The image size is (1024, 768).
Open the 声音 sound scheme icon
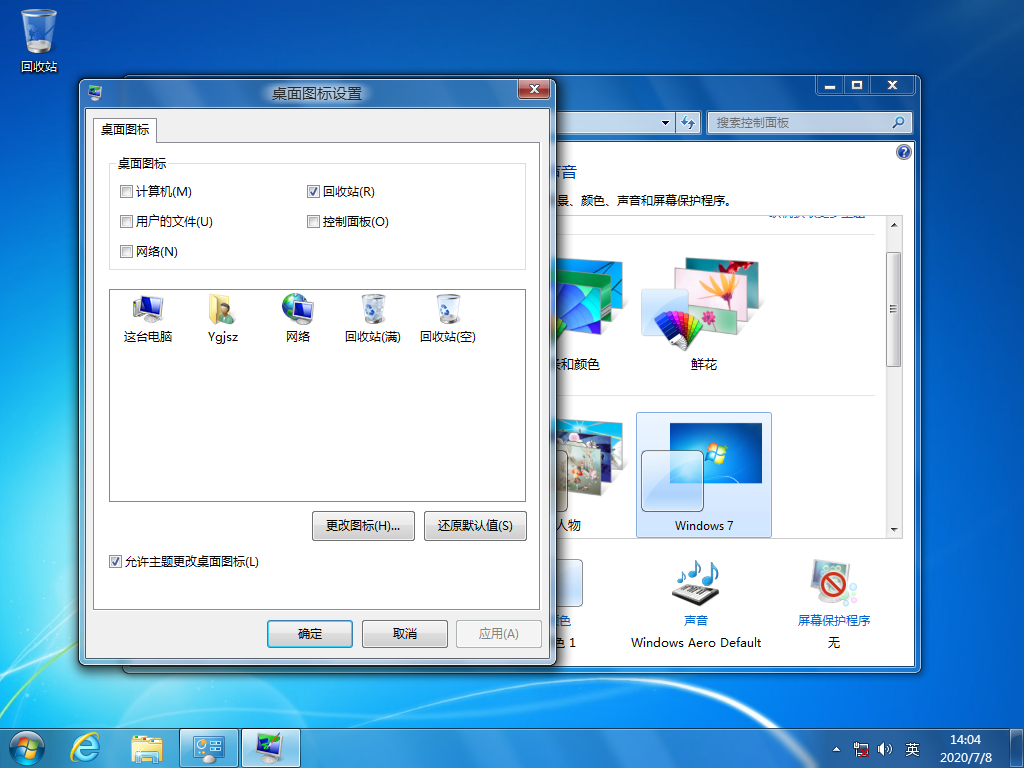pos(696,583)
